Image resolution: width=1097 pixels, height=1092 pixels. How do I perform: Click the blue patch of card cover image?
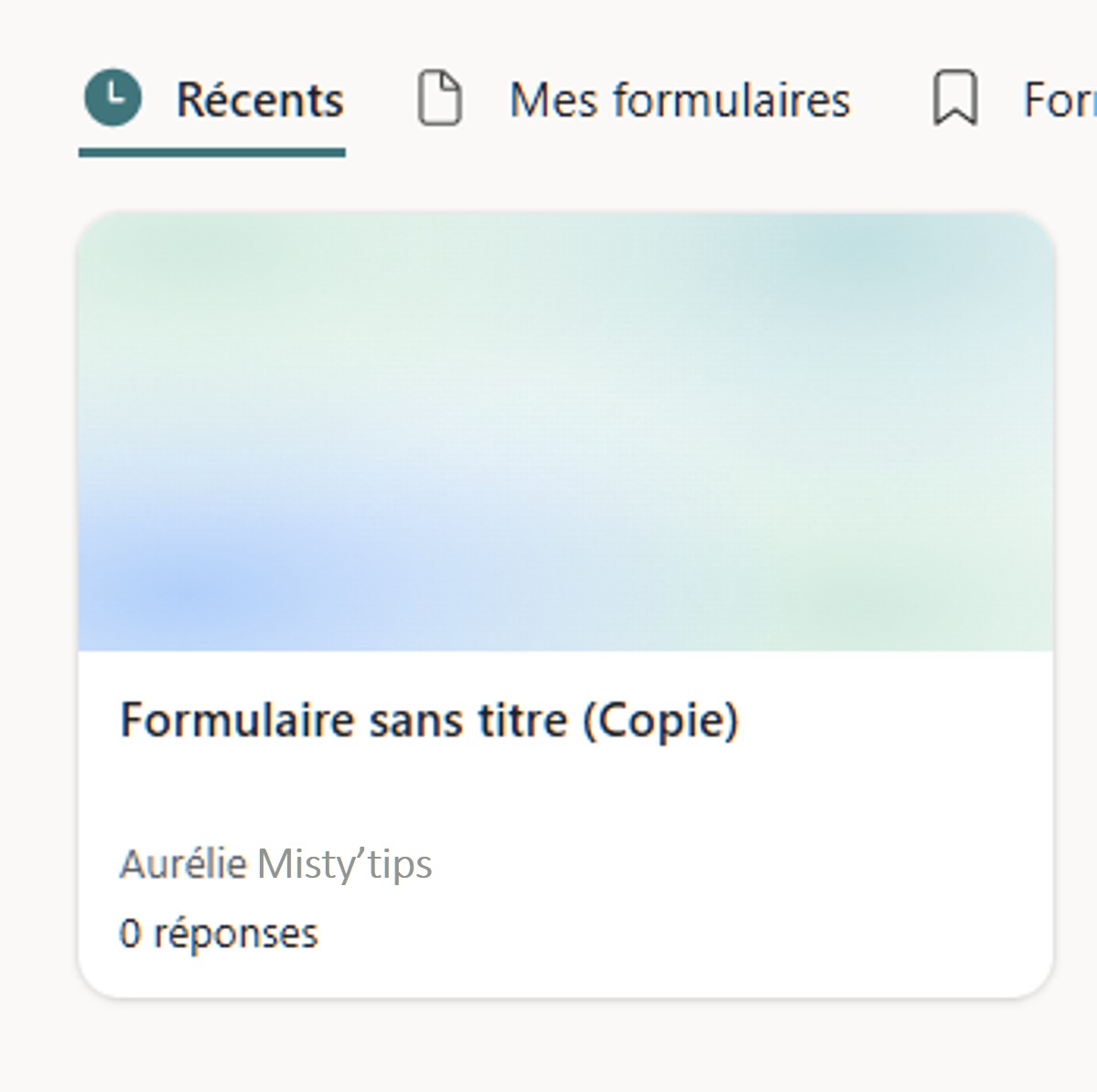[x=192, y=586]
